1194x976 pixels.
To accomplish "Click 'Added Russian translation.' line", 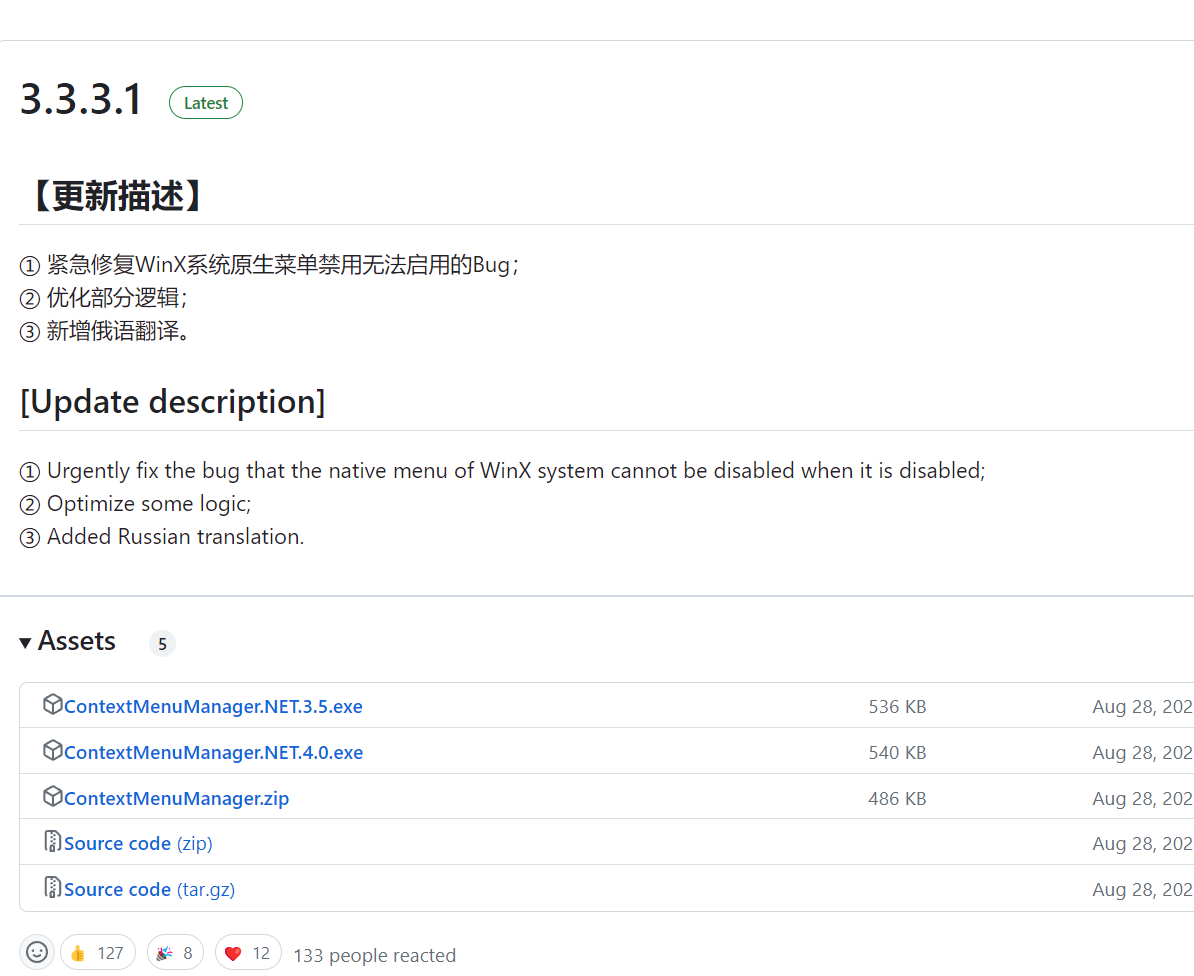I will pos(161,537).
